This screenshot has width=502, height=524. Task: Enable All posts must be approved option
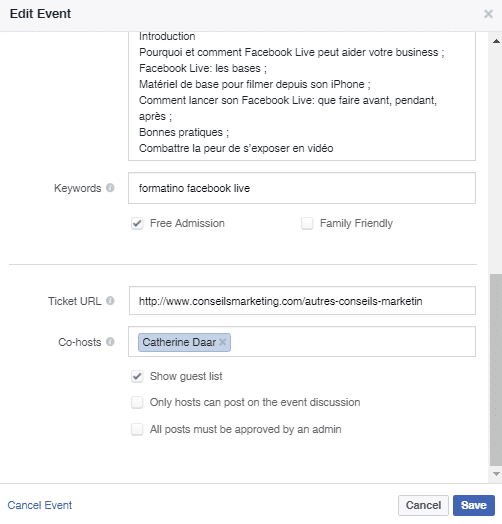click(x=137, y=429)
